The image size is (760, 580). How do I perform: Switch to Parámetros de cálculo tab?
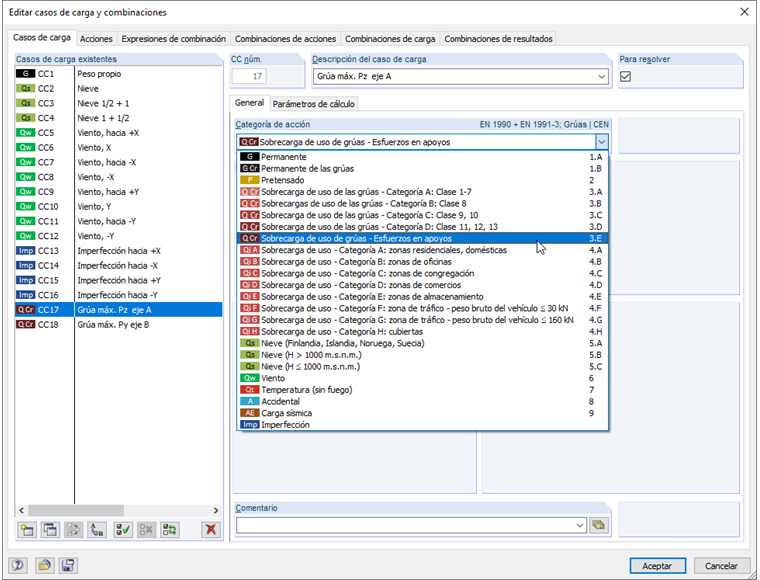[314, 104]
